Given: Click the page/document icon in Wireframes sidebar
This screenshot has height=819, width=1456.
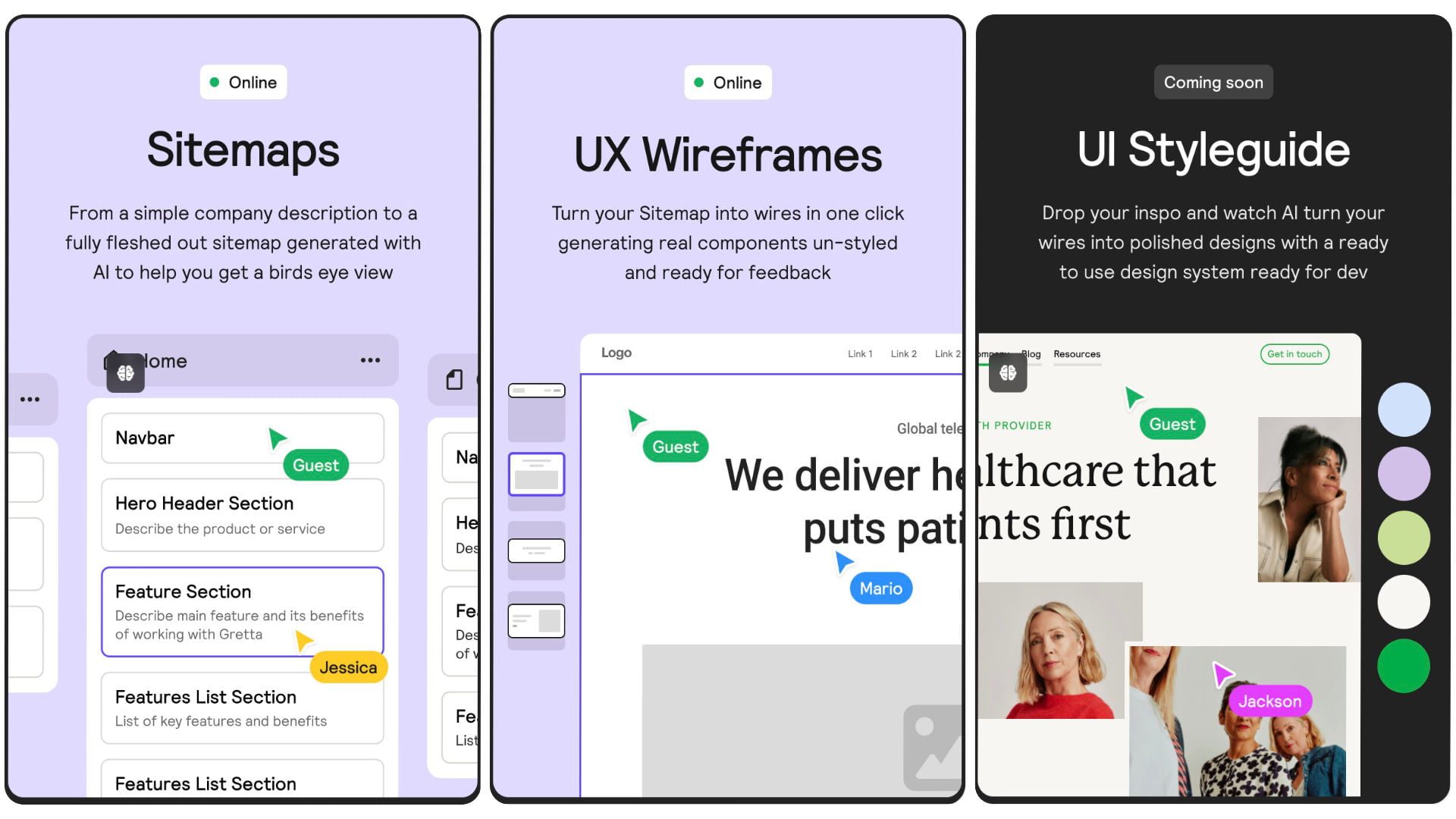Looking at the screenshot, I should point(455,380).
